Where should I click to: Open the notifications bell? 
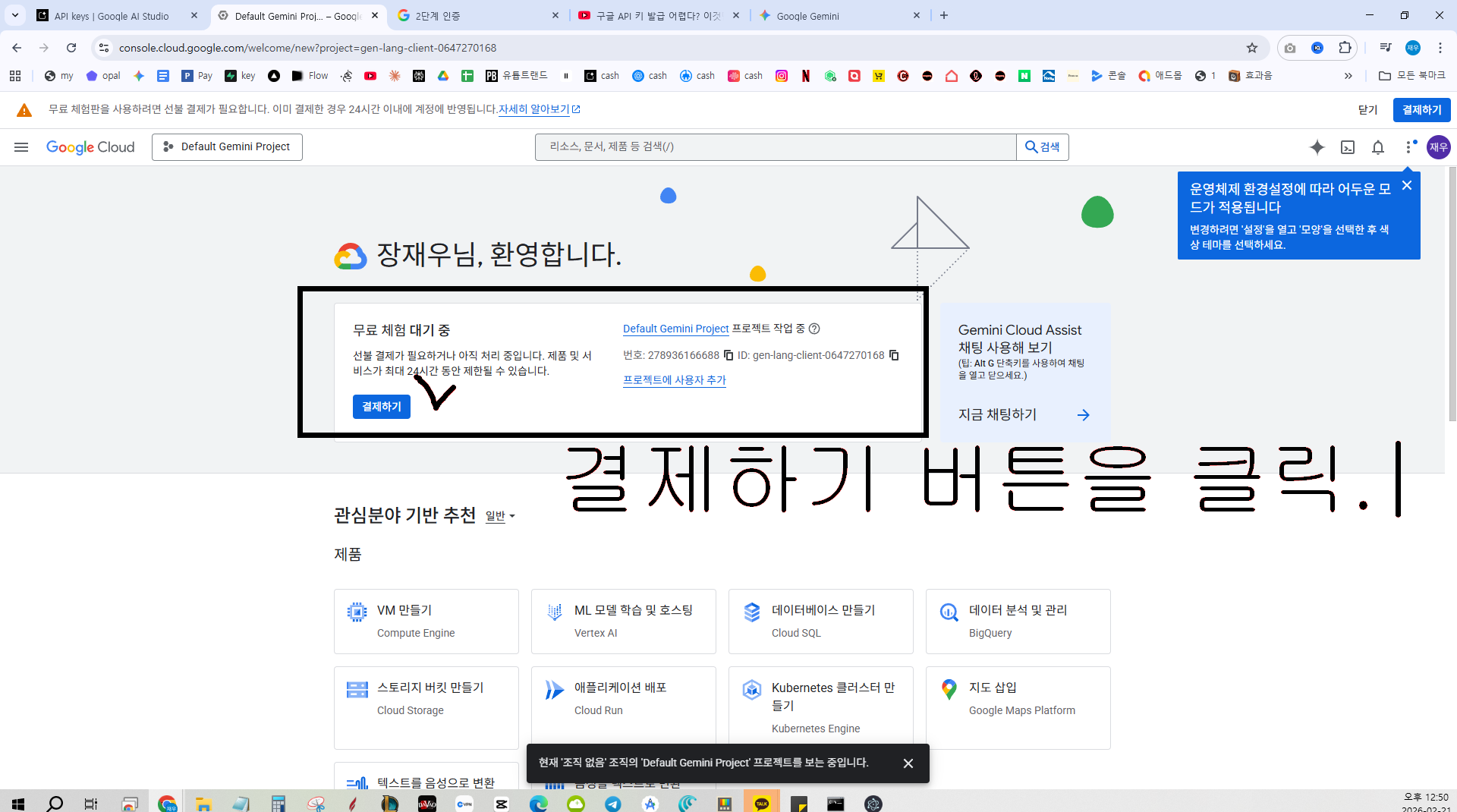[x=1378, y=147]
